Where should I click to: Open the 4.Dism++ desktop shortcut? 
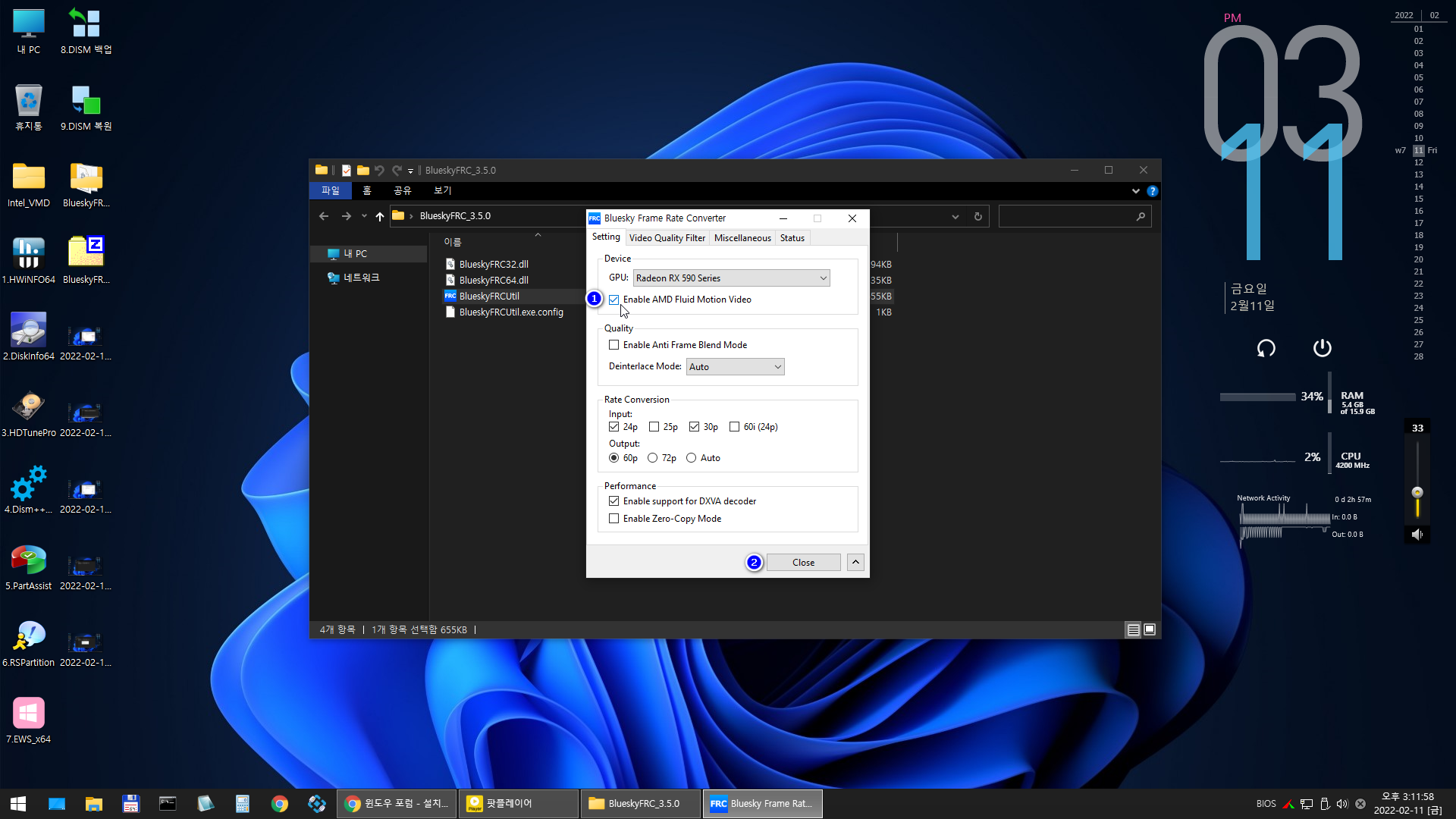click(29, 491)
